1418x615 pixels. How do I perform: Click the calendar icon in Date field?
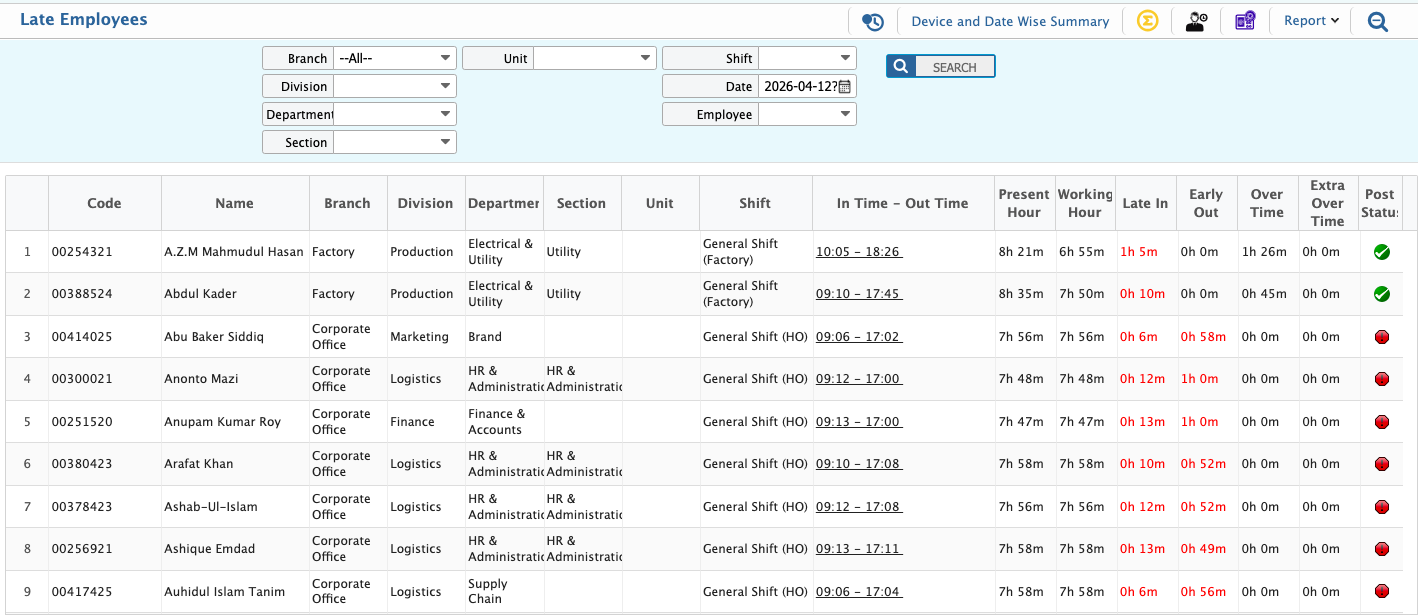[845, 87]
